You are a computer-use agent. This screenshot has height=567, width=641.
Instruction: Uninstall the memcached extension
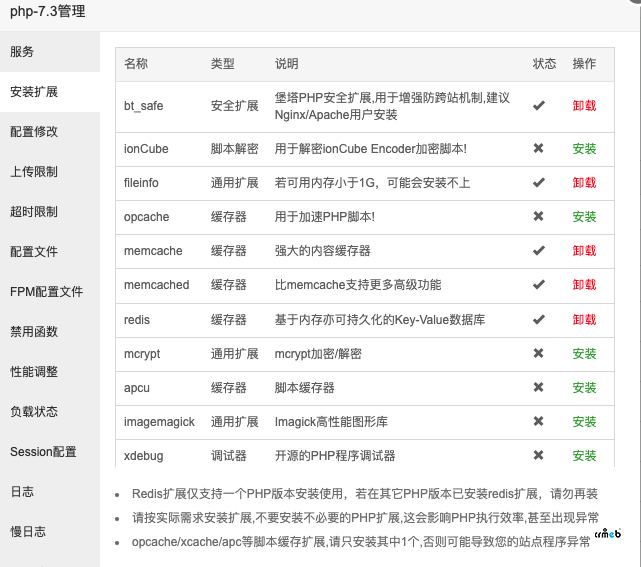584,285
